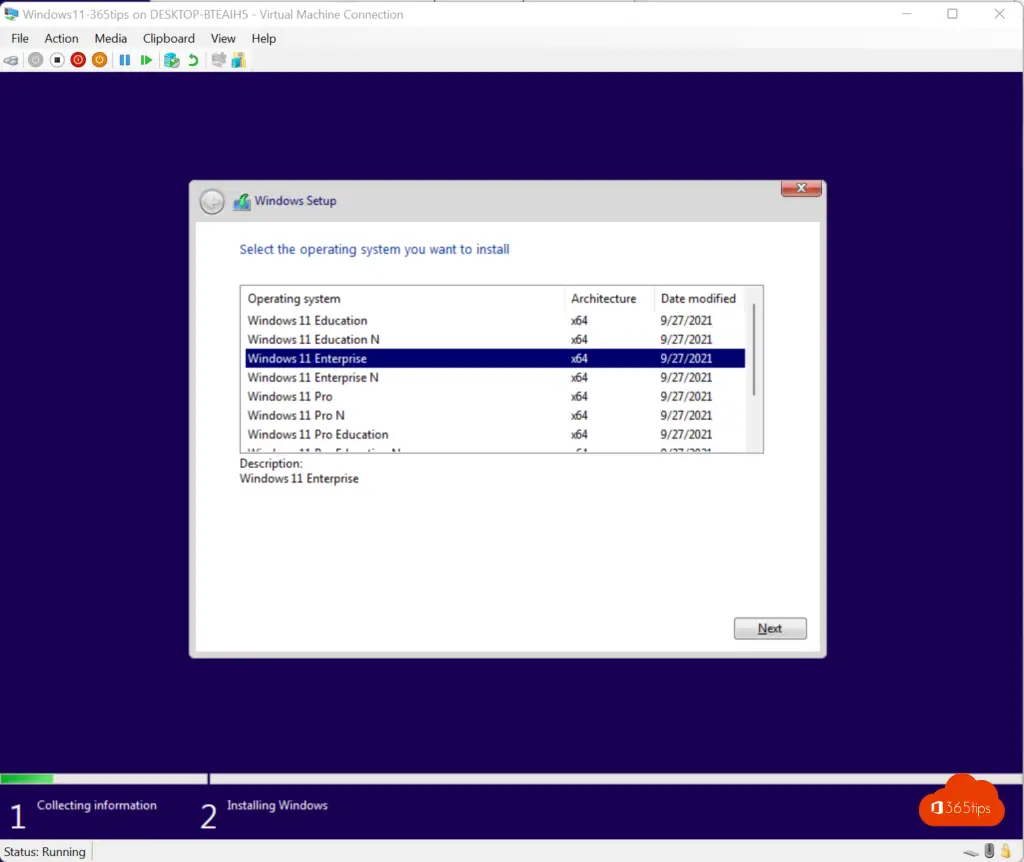1024x862 pixels.
Task: Click the red Shut Down icon
Action: click(x=78, y=60)
